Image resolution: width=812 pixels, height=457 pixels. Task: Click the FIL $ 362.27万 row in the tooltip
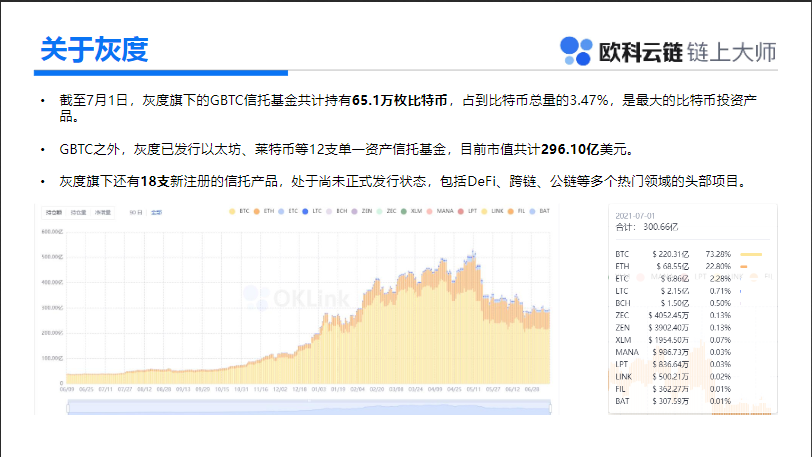[x=673, y=389]
